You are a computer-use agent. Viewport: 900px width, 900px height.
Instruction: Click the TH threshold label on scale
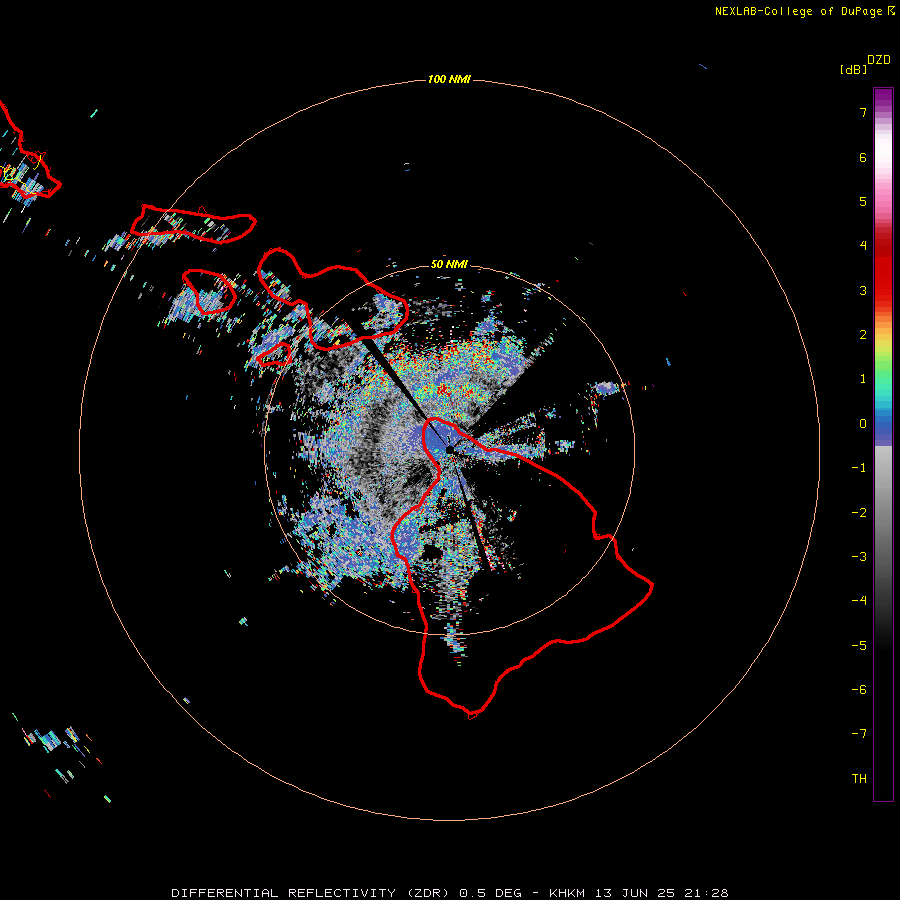point(859,779)
